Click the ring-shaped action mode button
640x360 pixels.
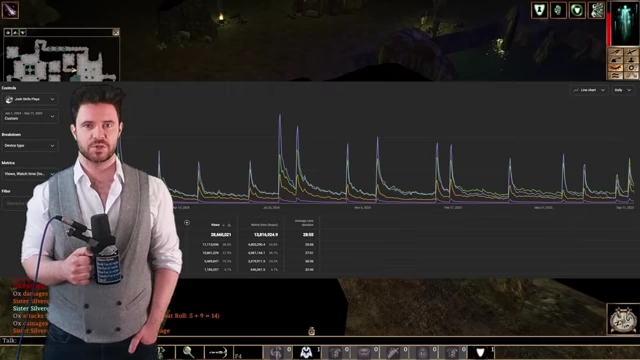(x=631, y=68)
